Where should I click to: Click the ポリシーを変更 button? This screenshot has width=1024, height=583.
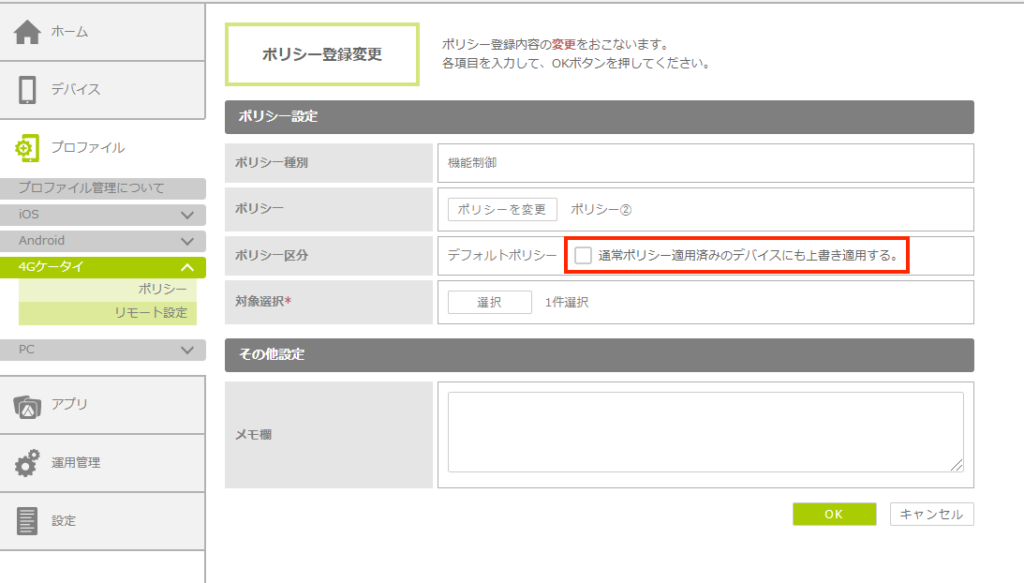point(502,210)
